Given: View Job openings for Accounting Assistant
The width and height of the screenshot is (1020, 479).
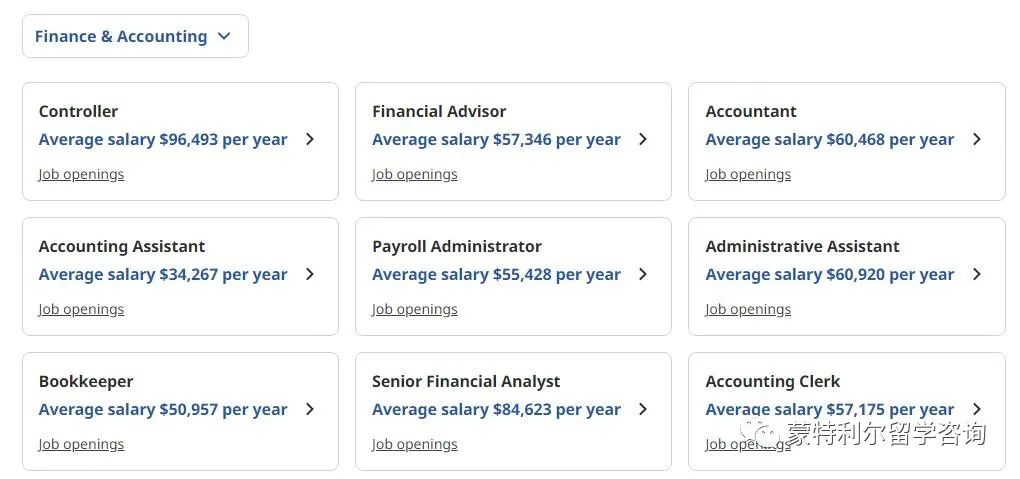Looking at the screenshot, I should (x=81, y=309).
